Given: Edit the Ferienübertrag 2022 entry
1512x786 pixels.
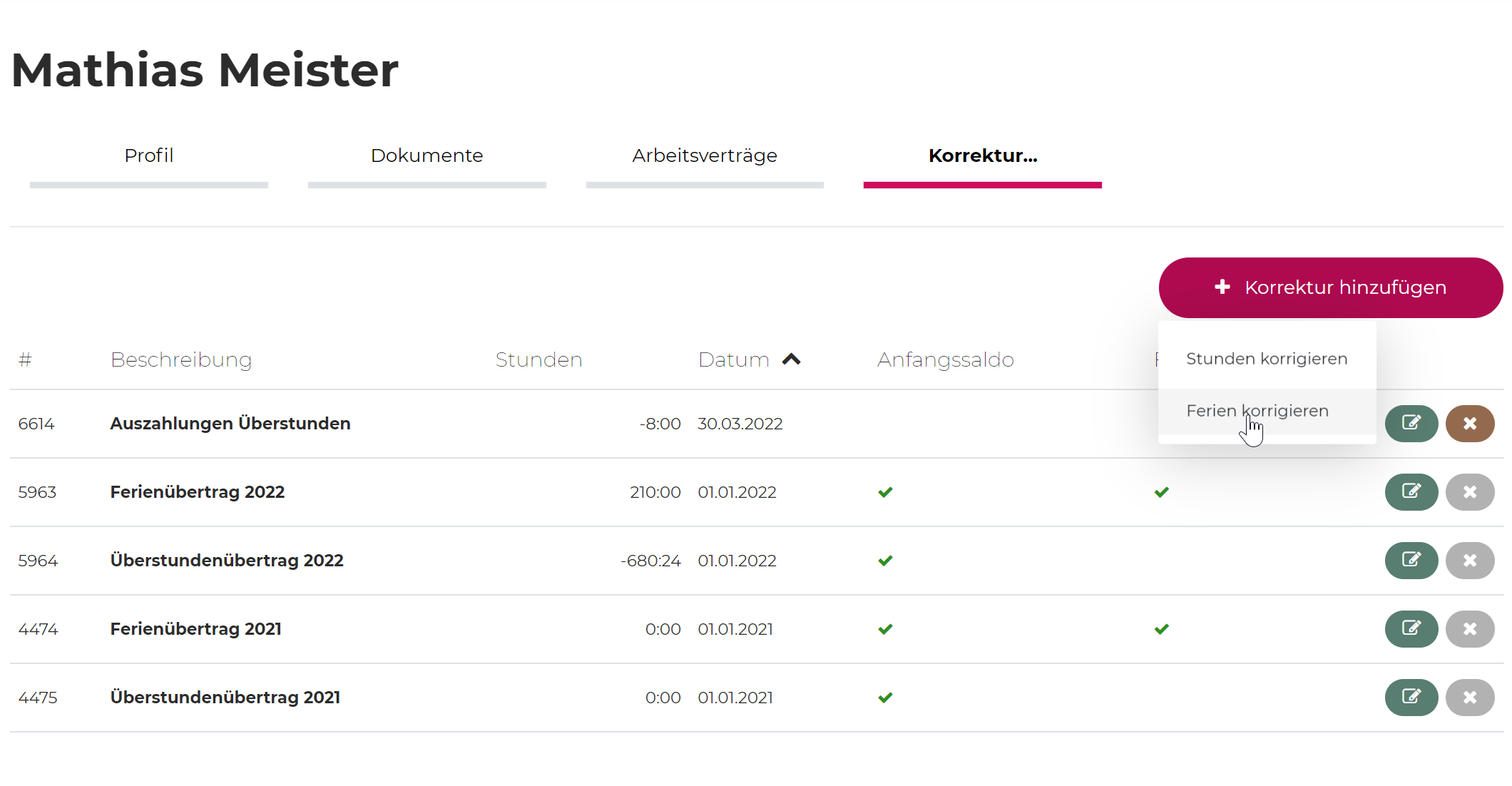Looking at the screenshot, I should coord(1411,492).
